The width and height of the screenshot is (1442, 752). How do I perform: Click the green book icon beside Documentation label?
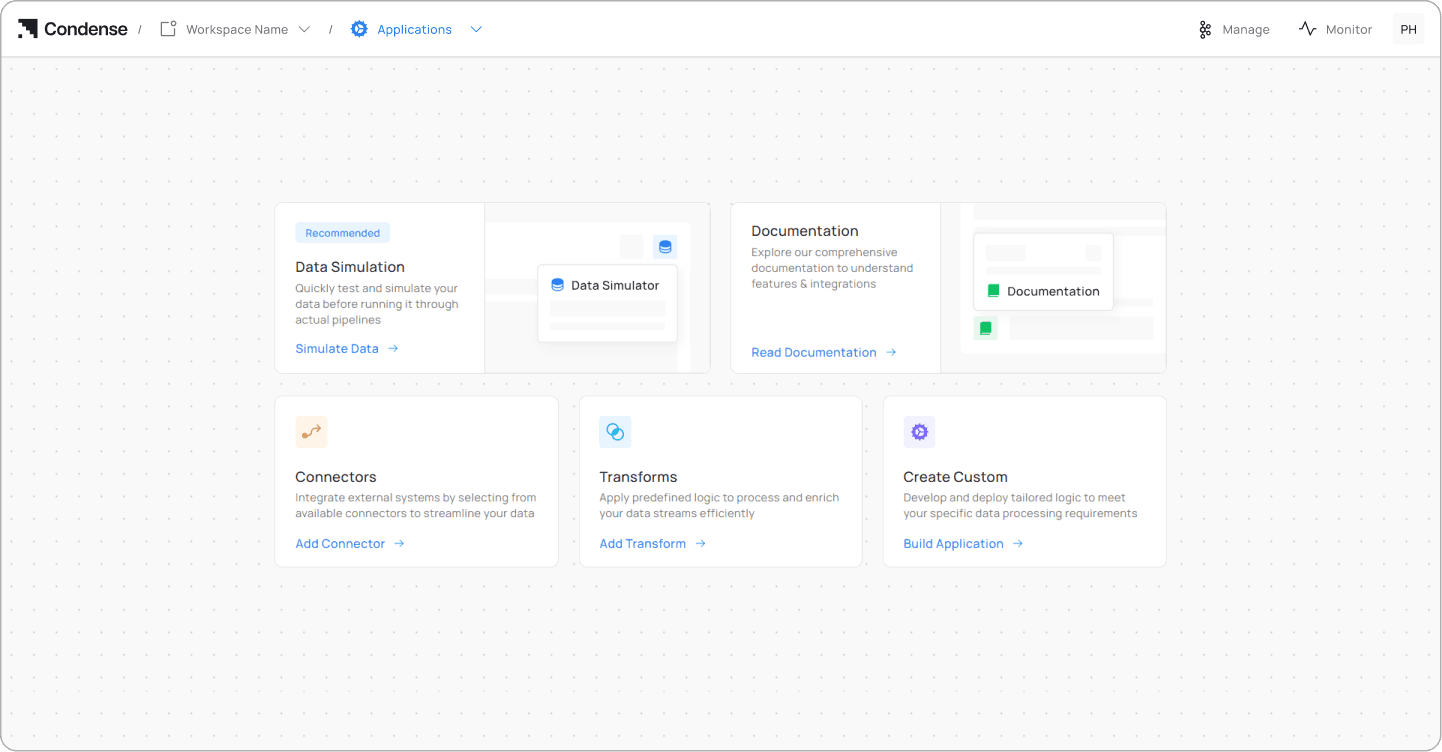(993, 291)
